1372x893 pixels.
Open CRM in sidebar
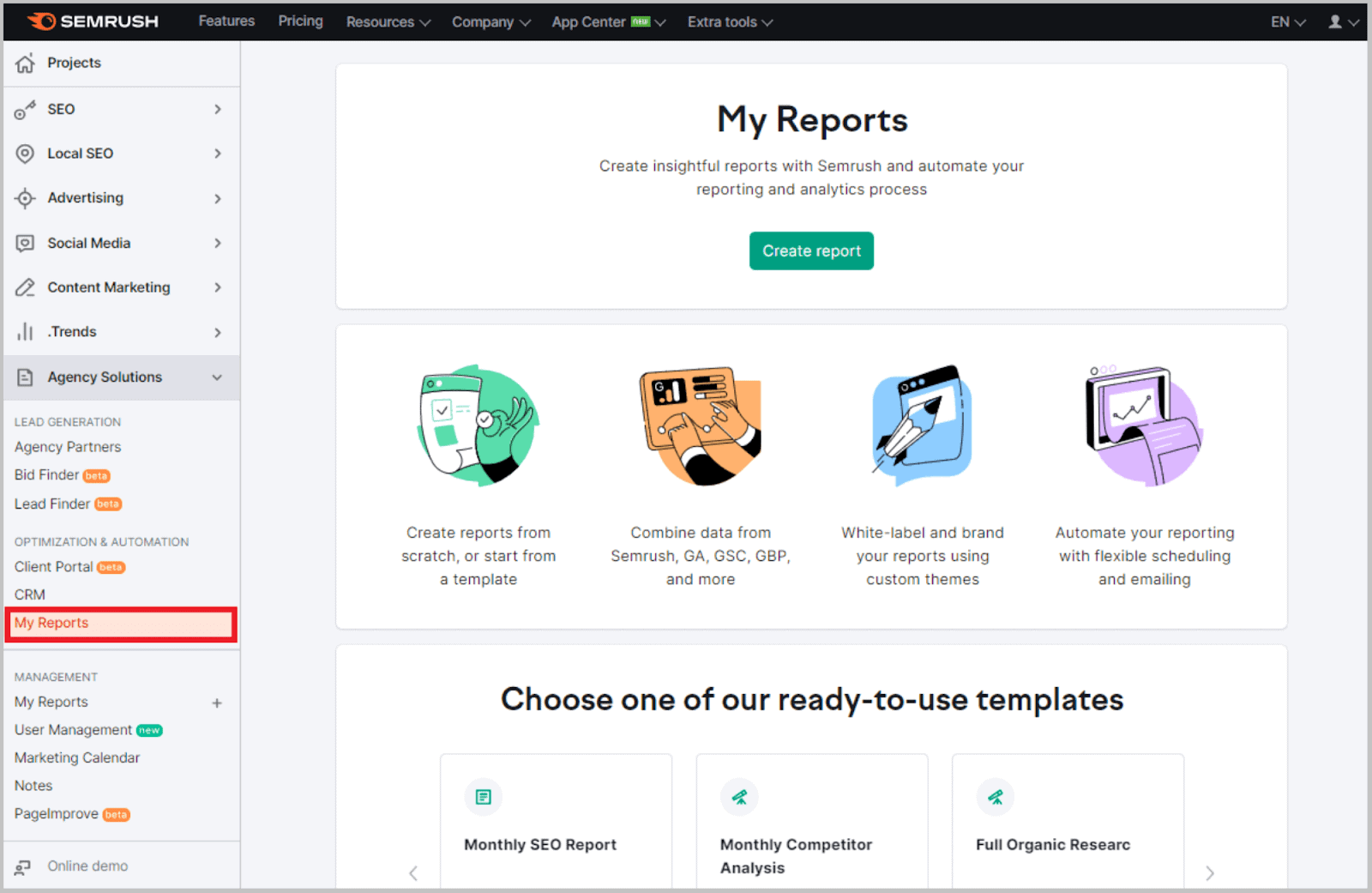[30, 594]
